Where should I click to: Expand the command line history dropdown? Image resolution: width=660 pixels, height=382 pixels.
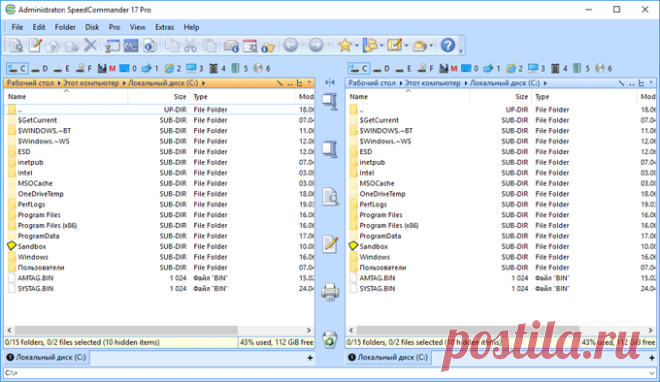click(652, 373)
